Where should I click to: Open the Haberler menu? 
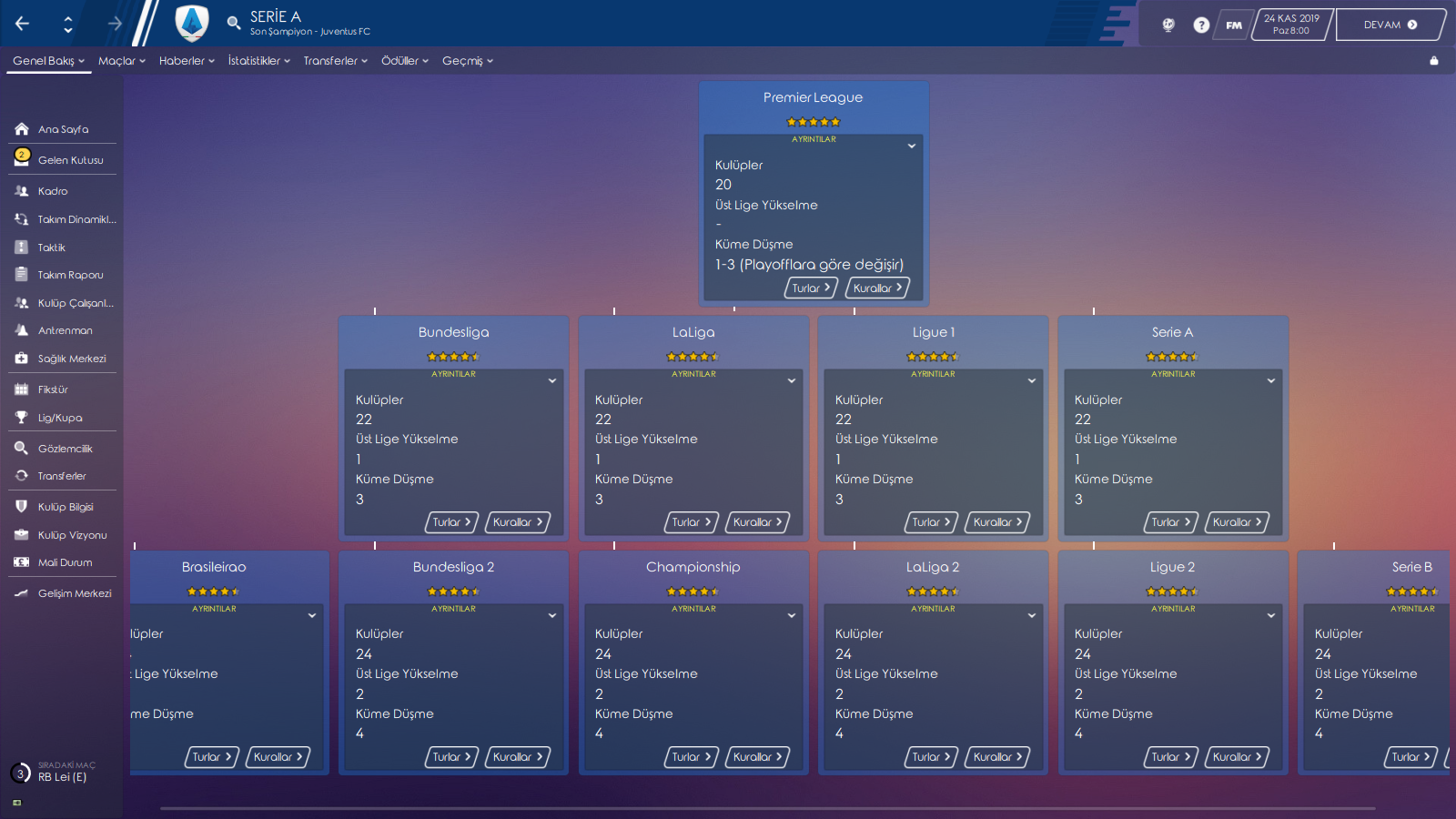pyautogui.click(x=187, y=61)
